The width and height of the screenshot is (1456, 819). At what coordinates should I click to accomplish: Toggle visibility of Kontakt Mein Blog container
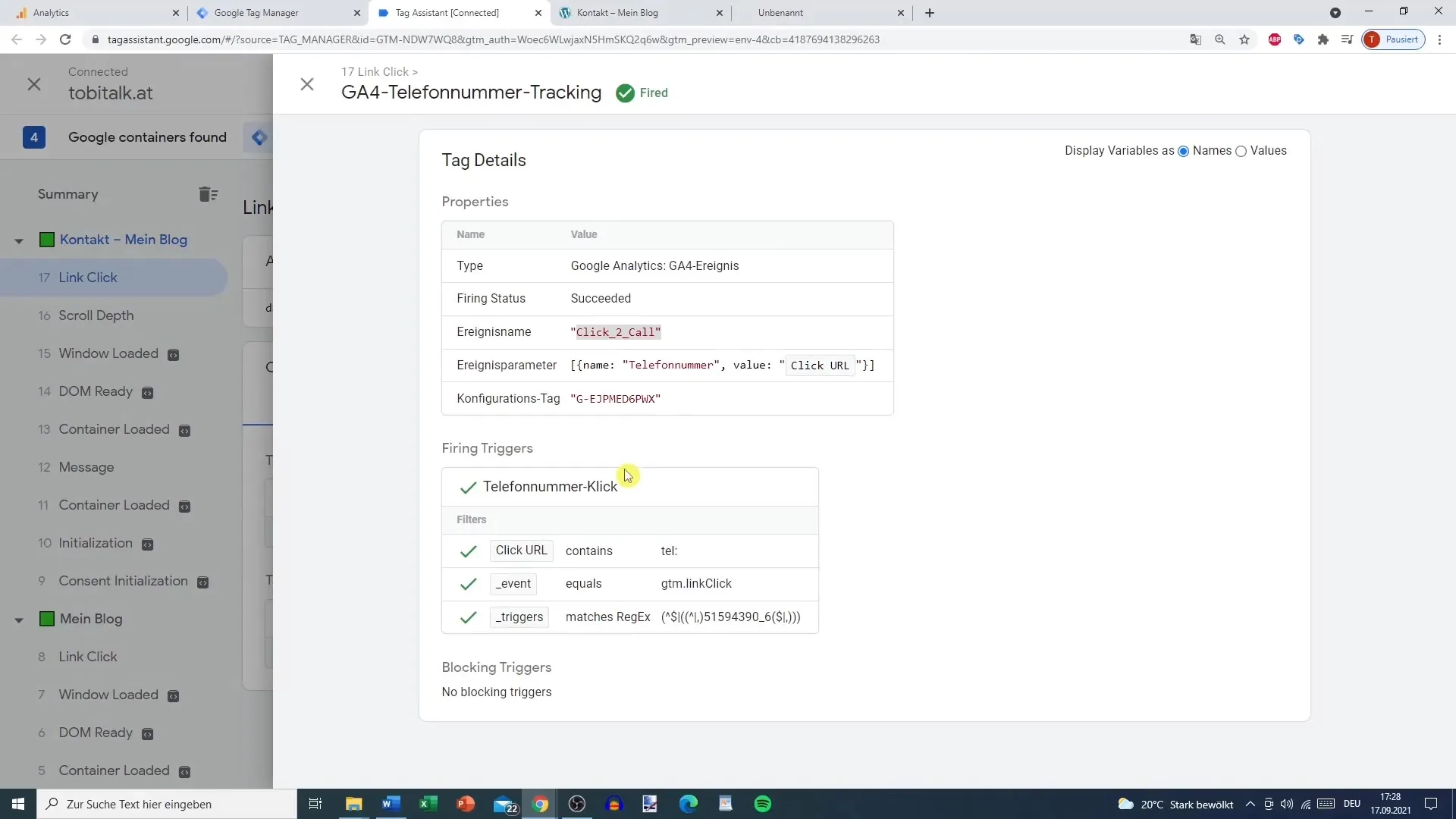pos(18,239)
